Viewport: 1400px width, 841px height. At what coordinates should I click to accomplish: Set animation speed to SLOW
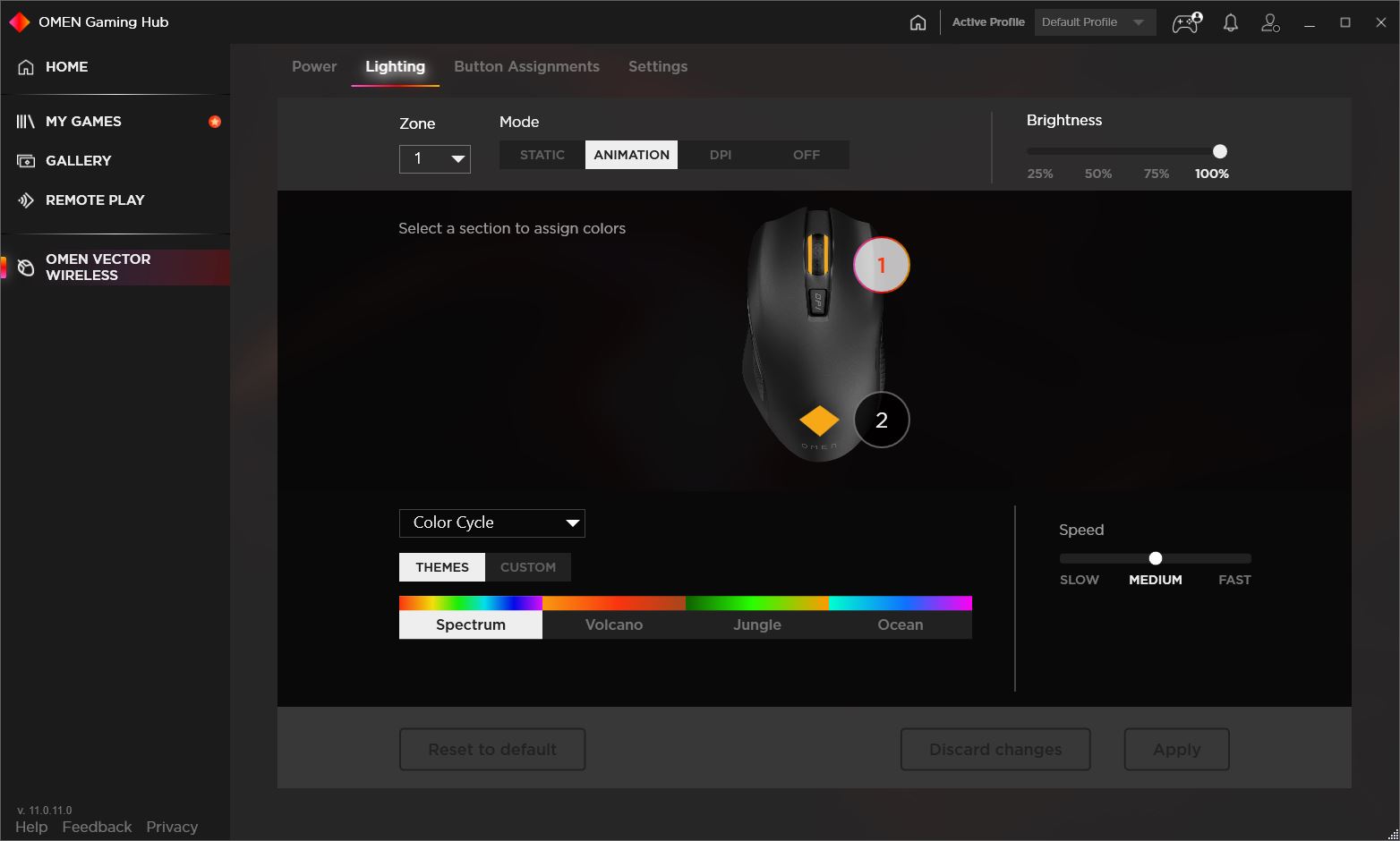click(1080, 580)
